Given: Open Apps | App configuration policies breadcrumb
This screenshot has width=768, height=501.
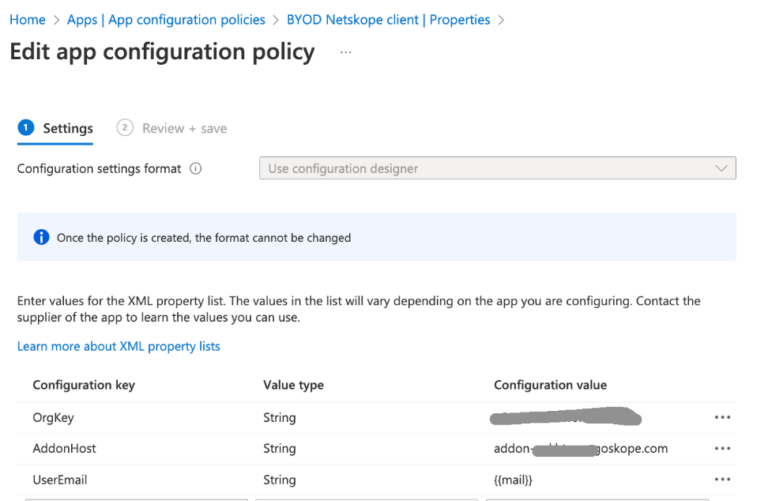Looking at the screenshot, I should 166,20.
